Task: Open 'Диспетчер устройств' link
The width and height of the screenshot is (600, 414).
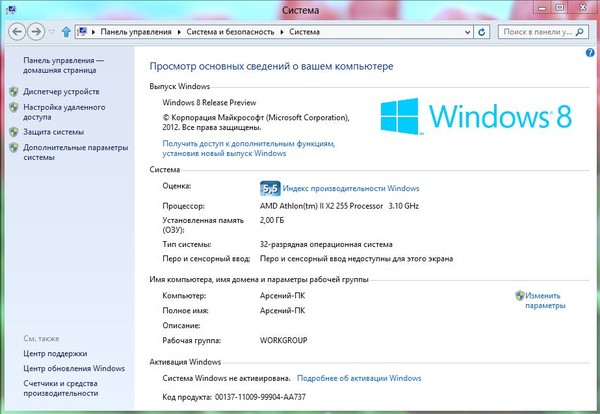Action: [61, 91]
